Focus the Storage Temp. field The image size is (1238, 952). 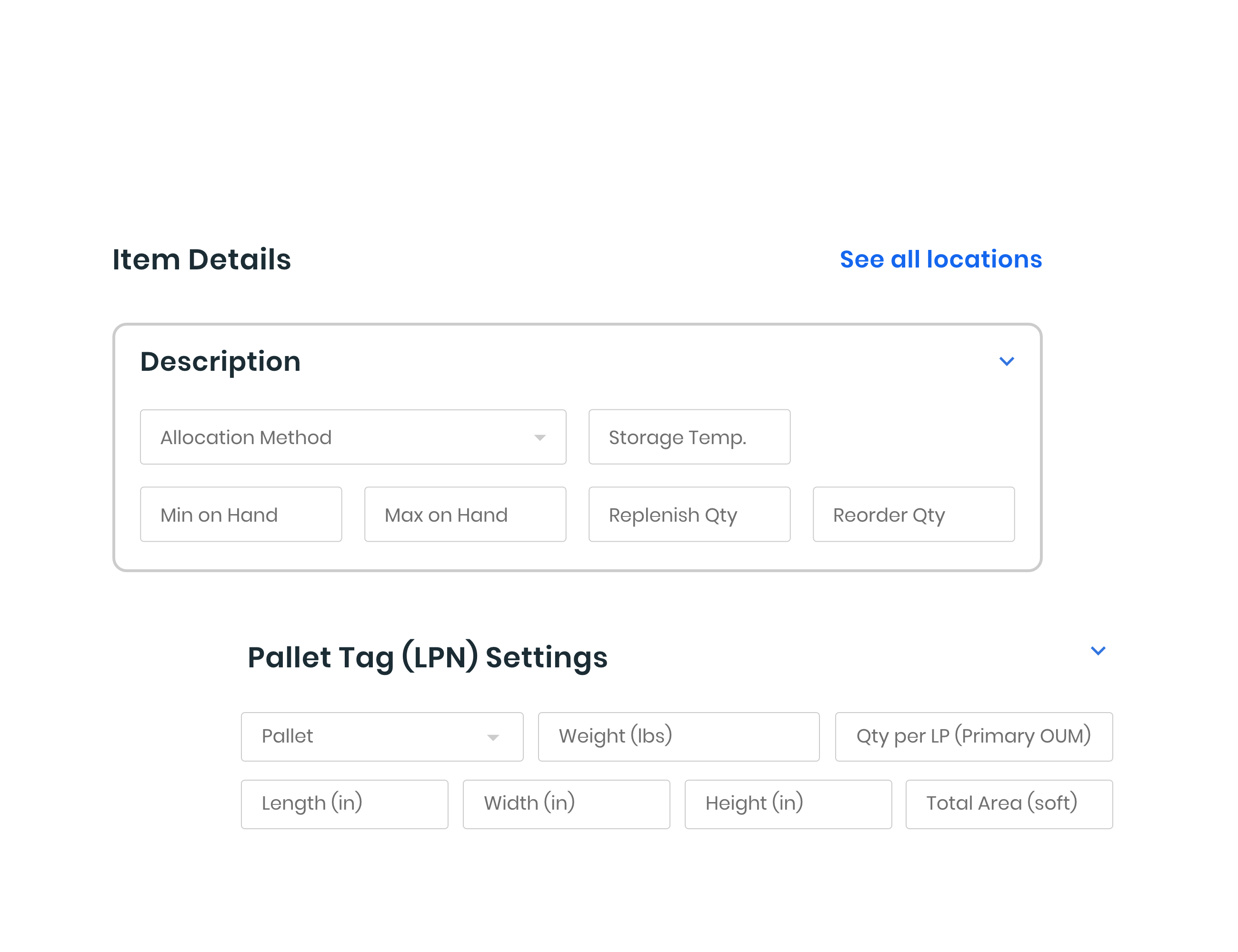click(689, 437)
